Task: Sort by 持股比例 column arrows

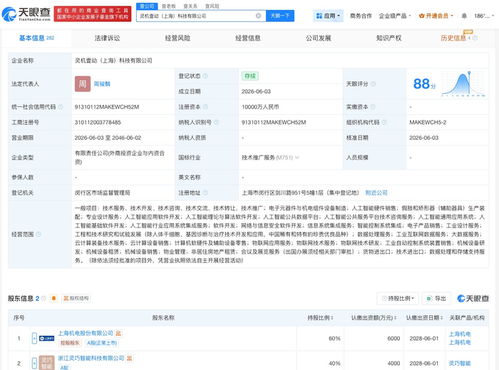Action: pyautogui.click(x=332, y=318)
